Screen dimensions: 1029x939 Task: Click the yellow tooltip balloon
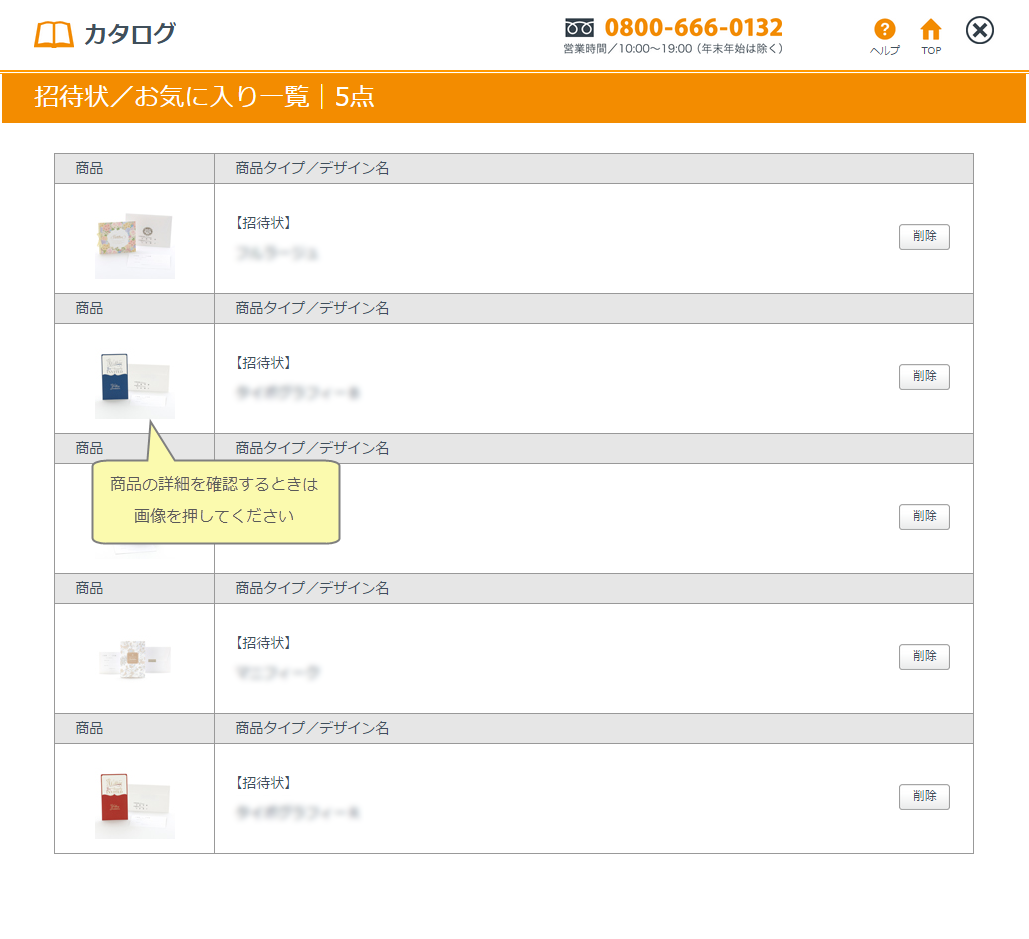tap(216, 501)
